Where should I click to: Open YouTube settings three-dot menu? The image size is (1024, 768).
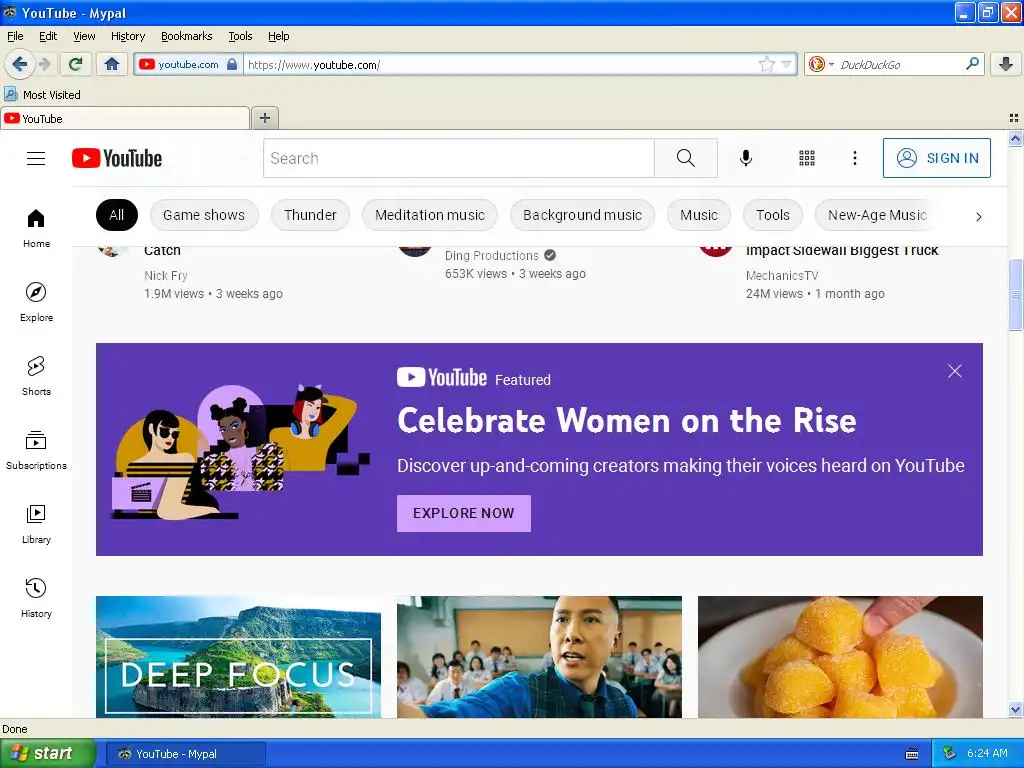[854, 158]
